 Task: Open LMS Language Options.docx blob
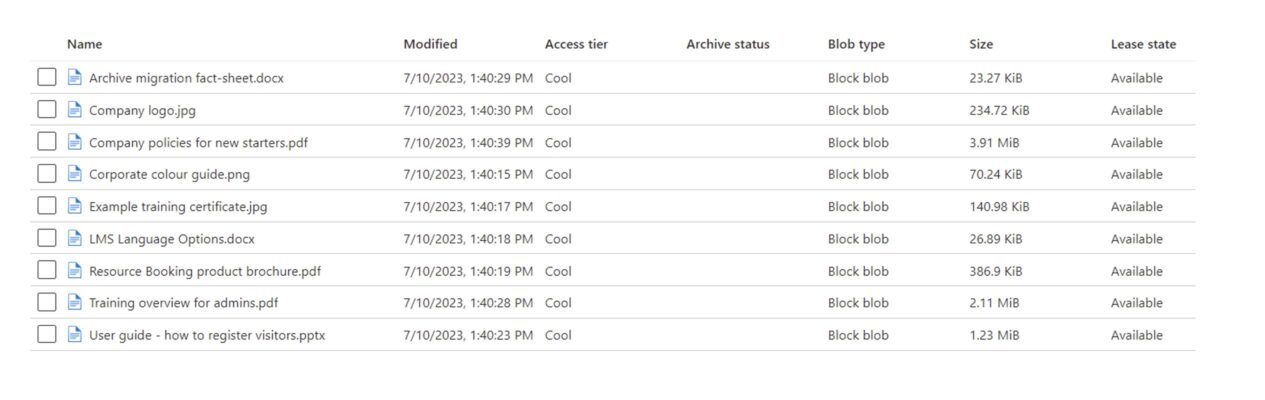[172, 239]
